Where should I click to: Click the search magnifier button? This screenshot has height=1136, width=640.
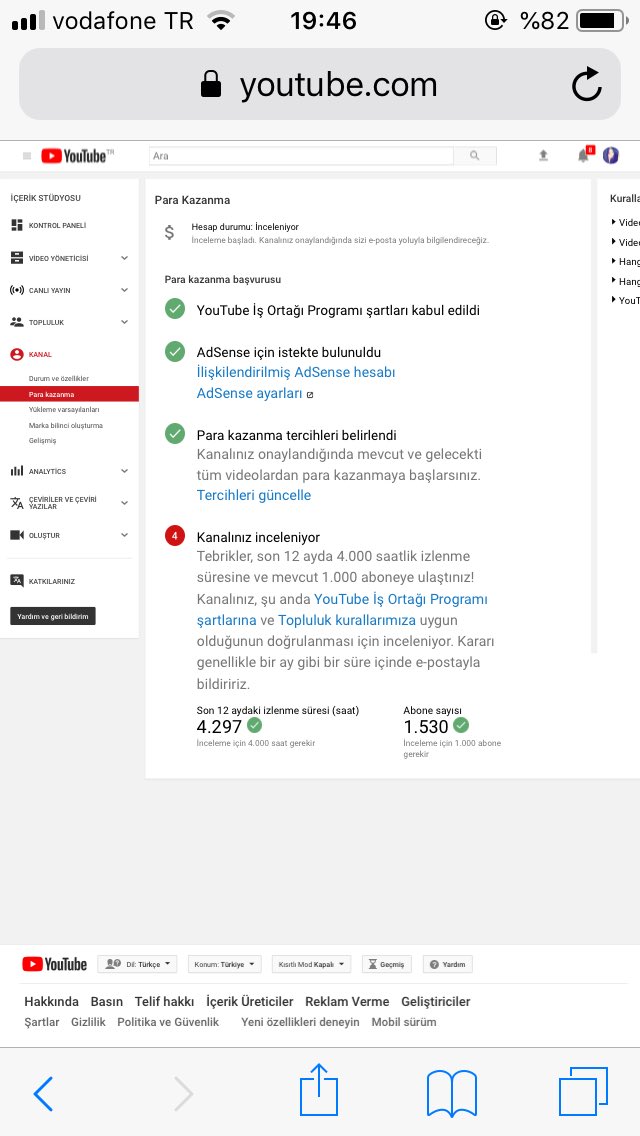point(475,156)
